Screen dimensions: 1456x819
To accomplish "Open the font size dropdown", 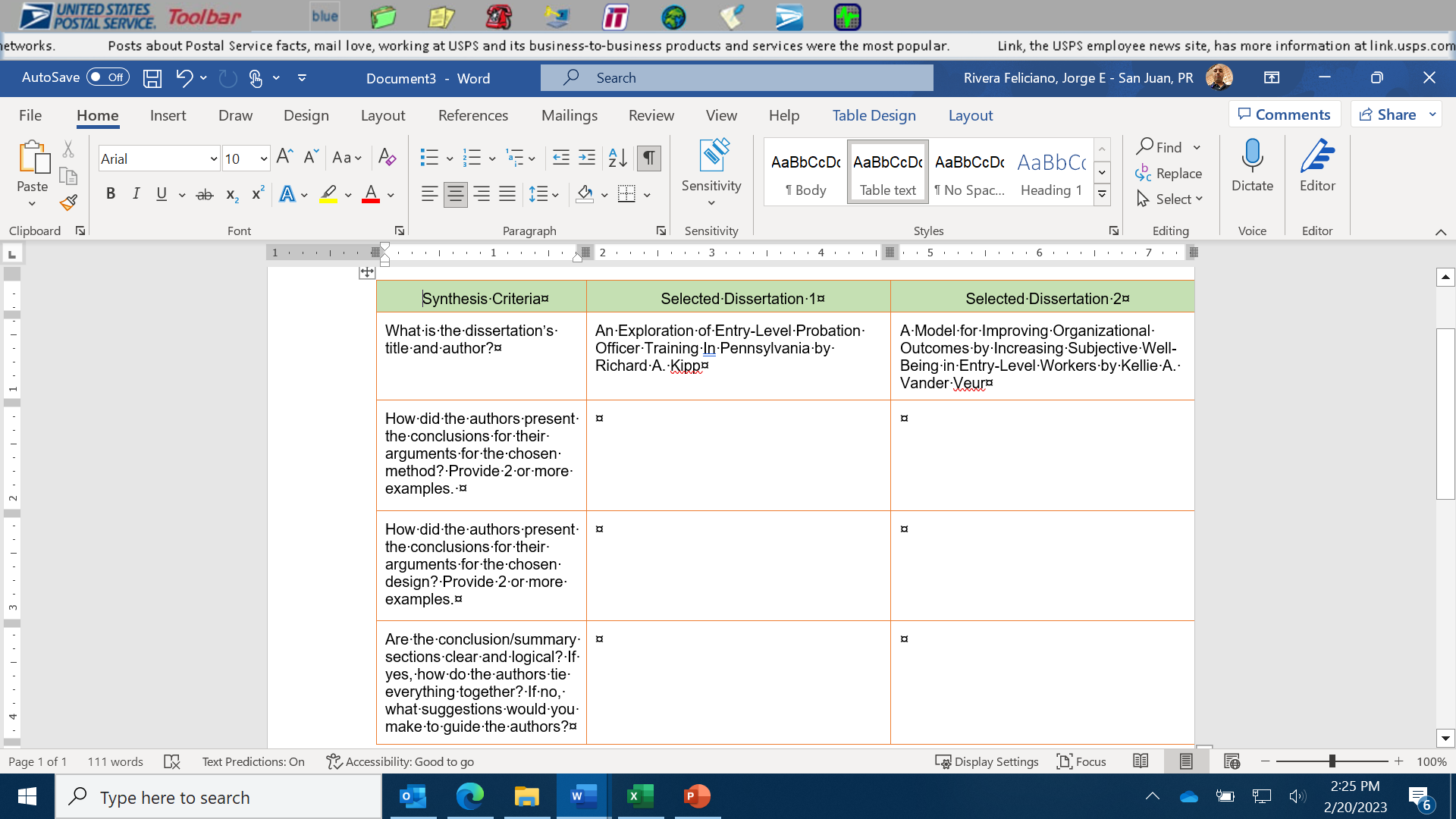I will 262,158.
